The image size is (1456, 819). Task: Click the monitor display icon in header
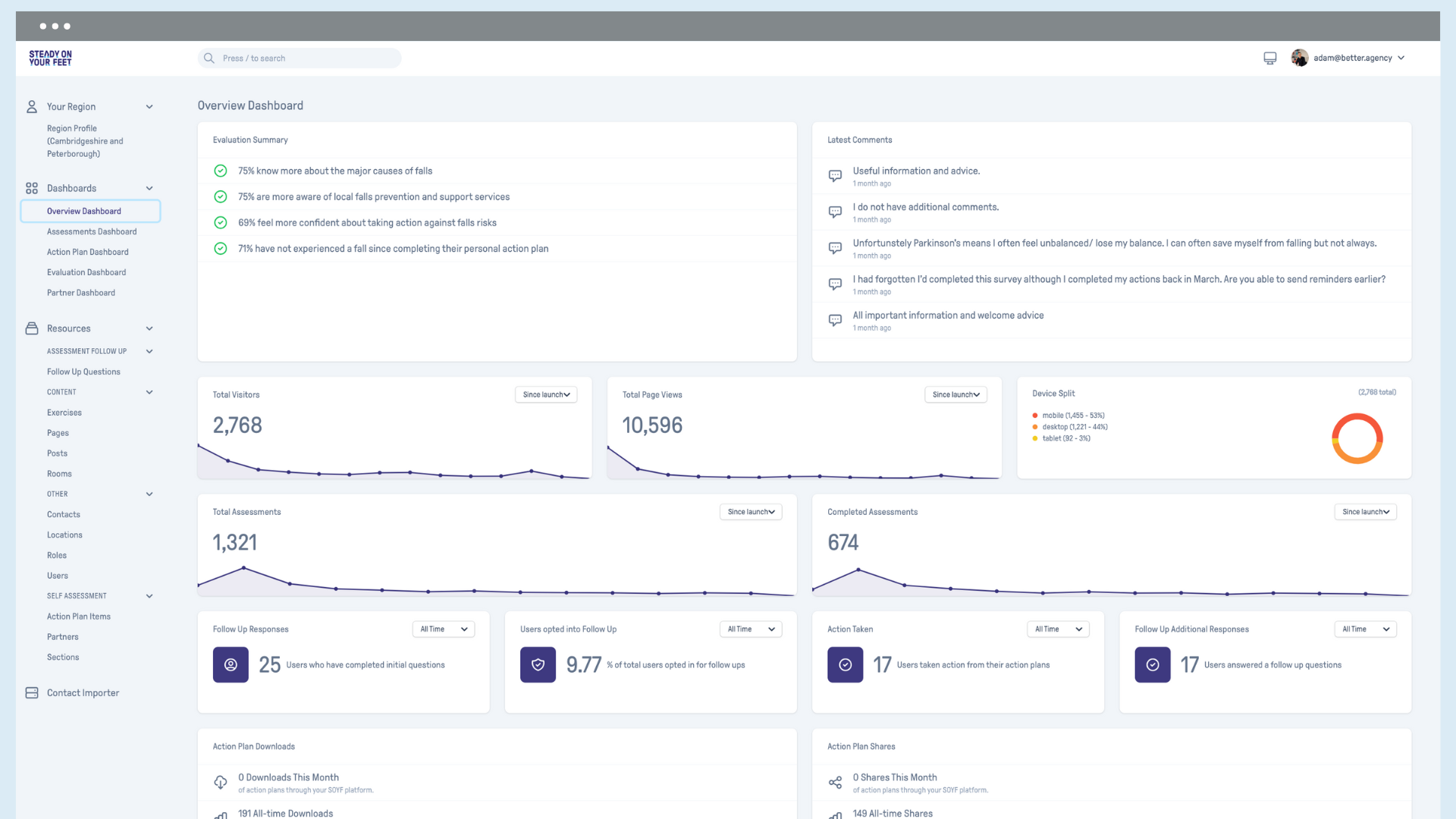coord(1270,58)
